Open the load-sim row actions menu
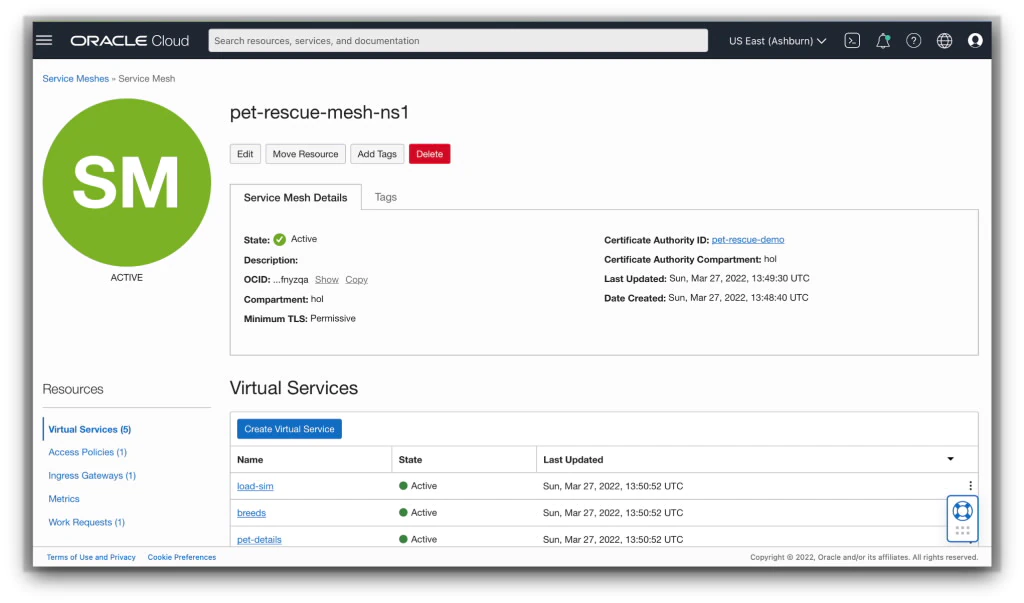1024x603 pixels. pos(970,486)
